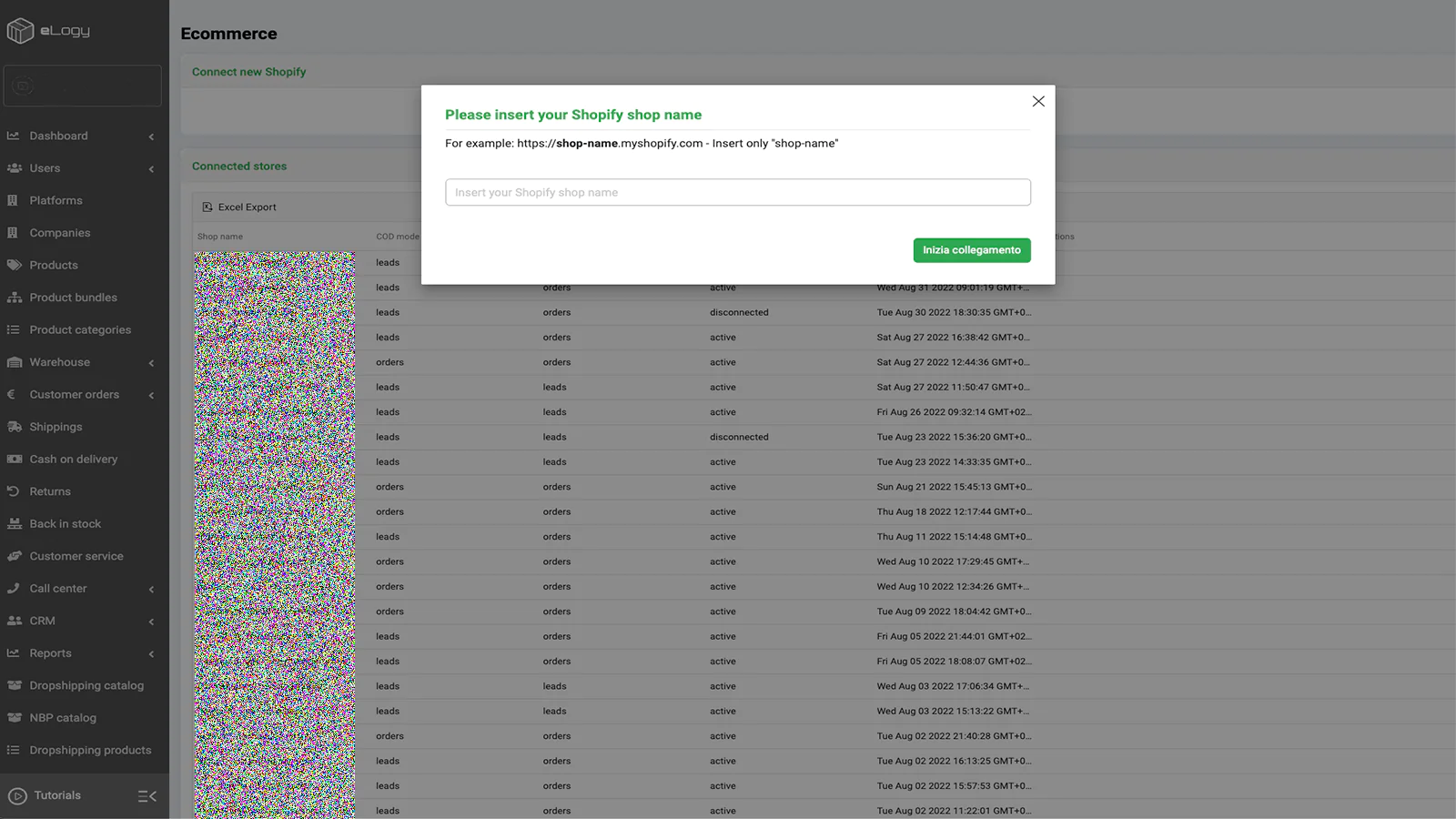Click the eLogy logo icon
The image size is (1456, 819).
point(20,31)
